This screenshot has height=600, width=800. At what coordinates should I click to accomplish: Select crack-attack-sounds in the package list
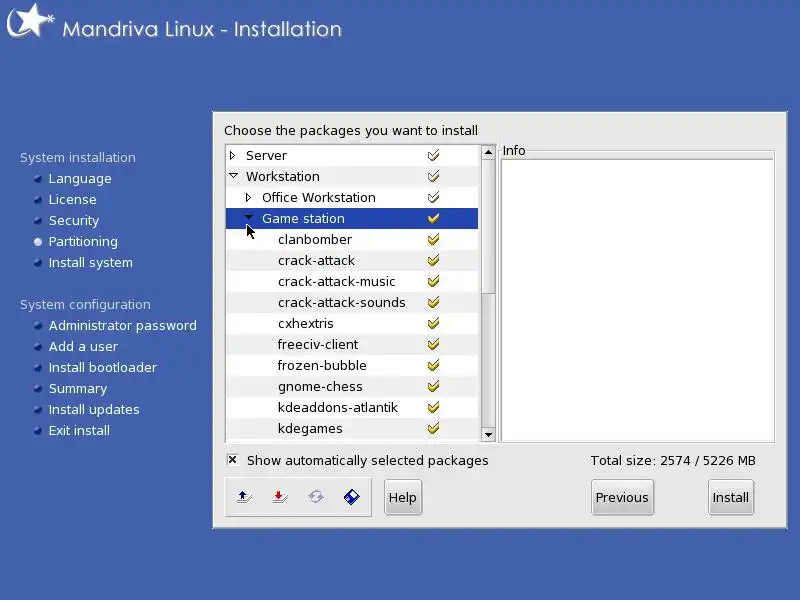point(342,303)
